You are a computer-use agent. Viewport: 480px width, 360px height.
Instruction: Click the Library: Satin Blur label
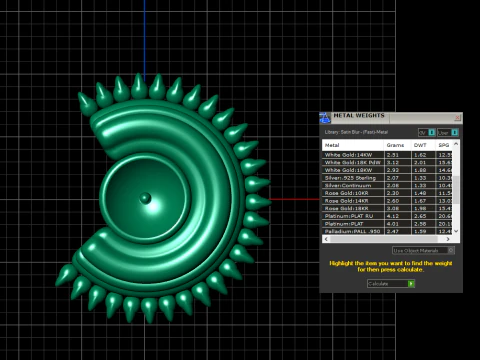356,132
